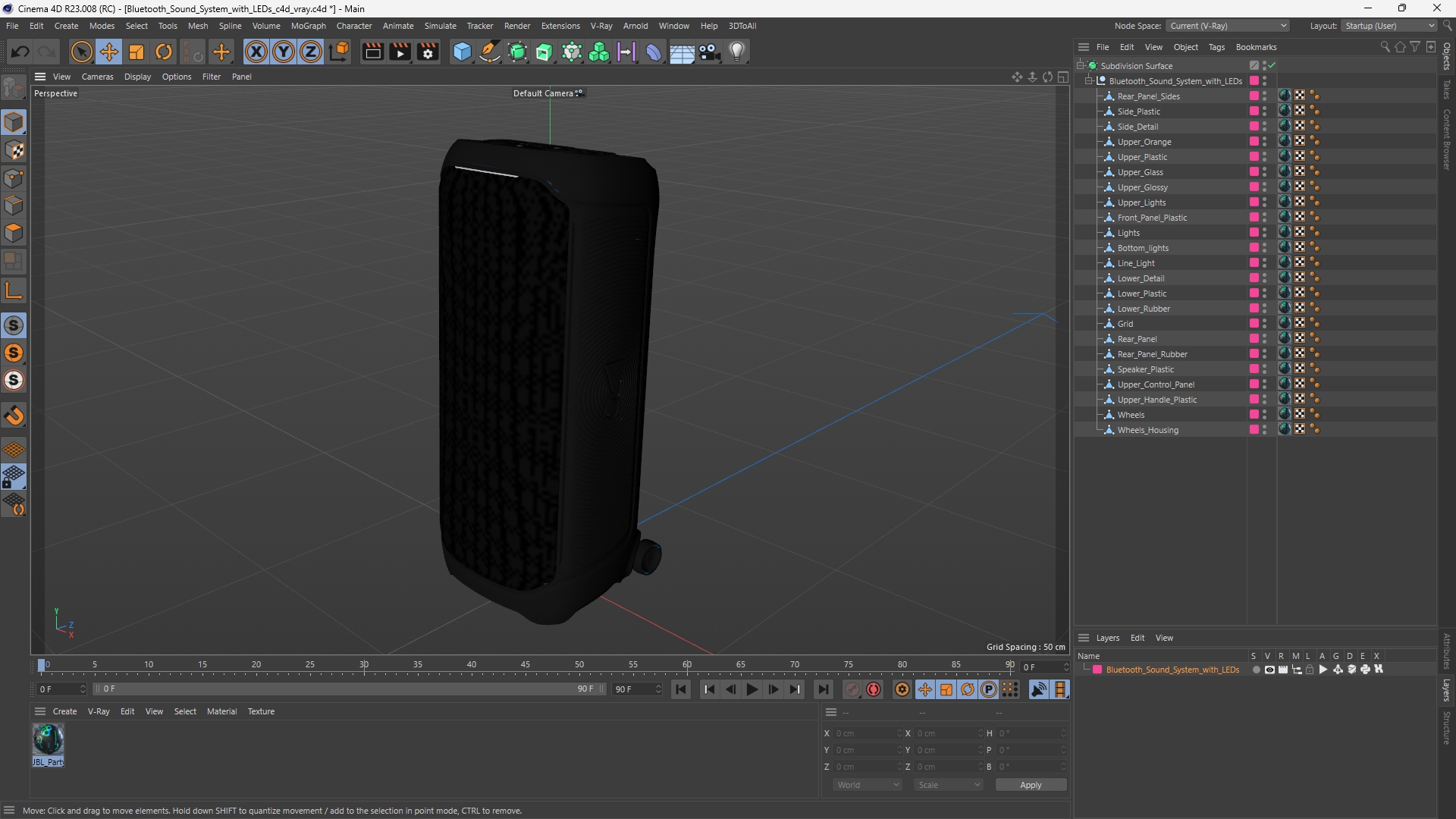Open the Layers tab on right edge
The height and width of the screenshot is (819, 1456).
[1447, 690]
